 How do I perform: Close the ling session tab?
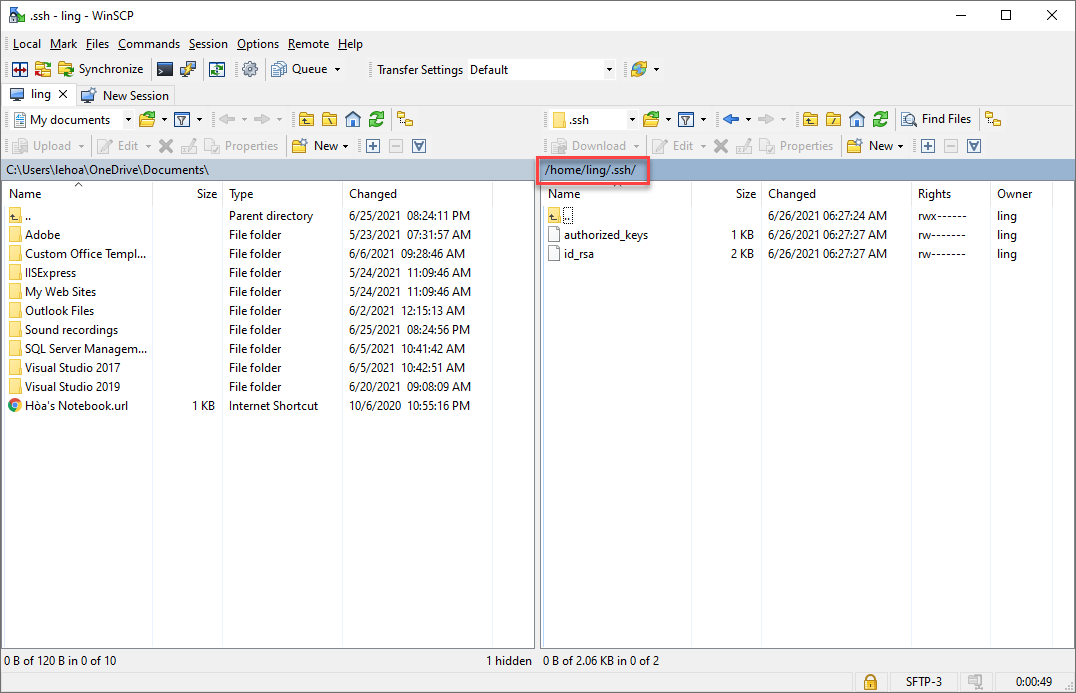click(63, 95)
